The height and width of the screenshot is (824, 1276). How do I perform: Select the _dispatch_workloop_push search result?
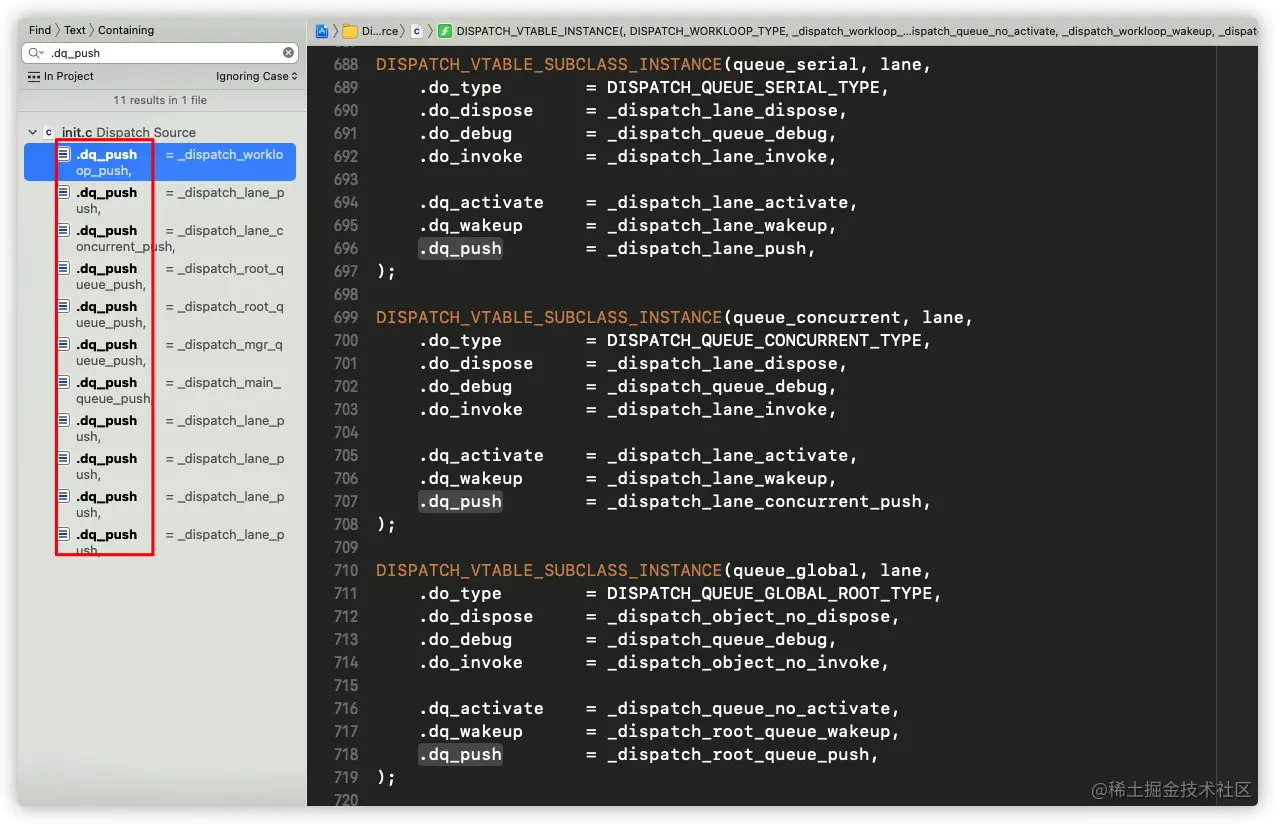[160, 162]
